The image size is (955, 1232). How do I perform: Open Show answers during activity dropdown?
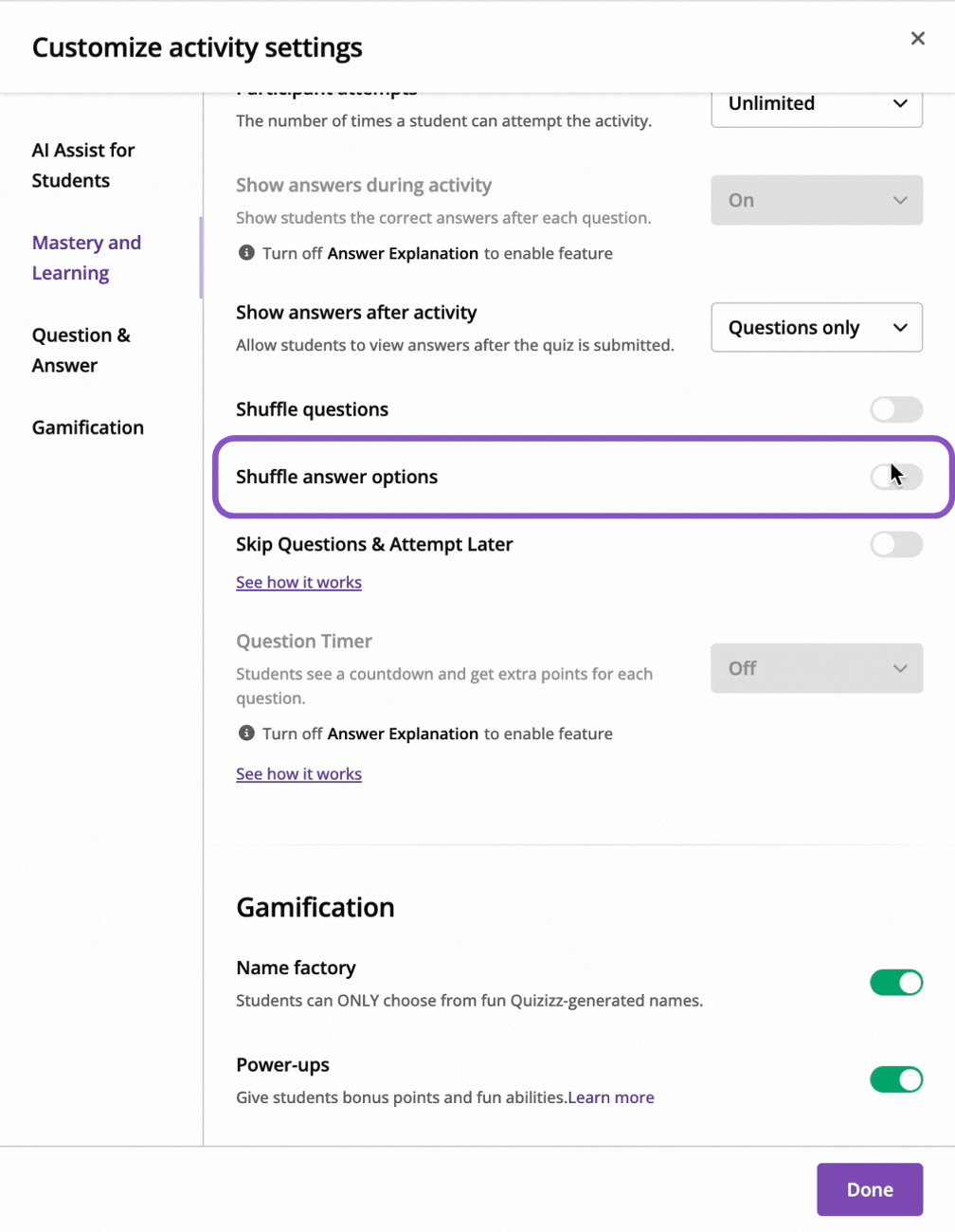point(817,200)
